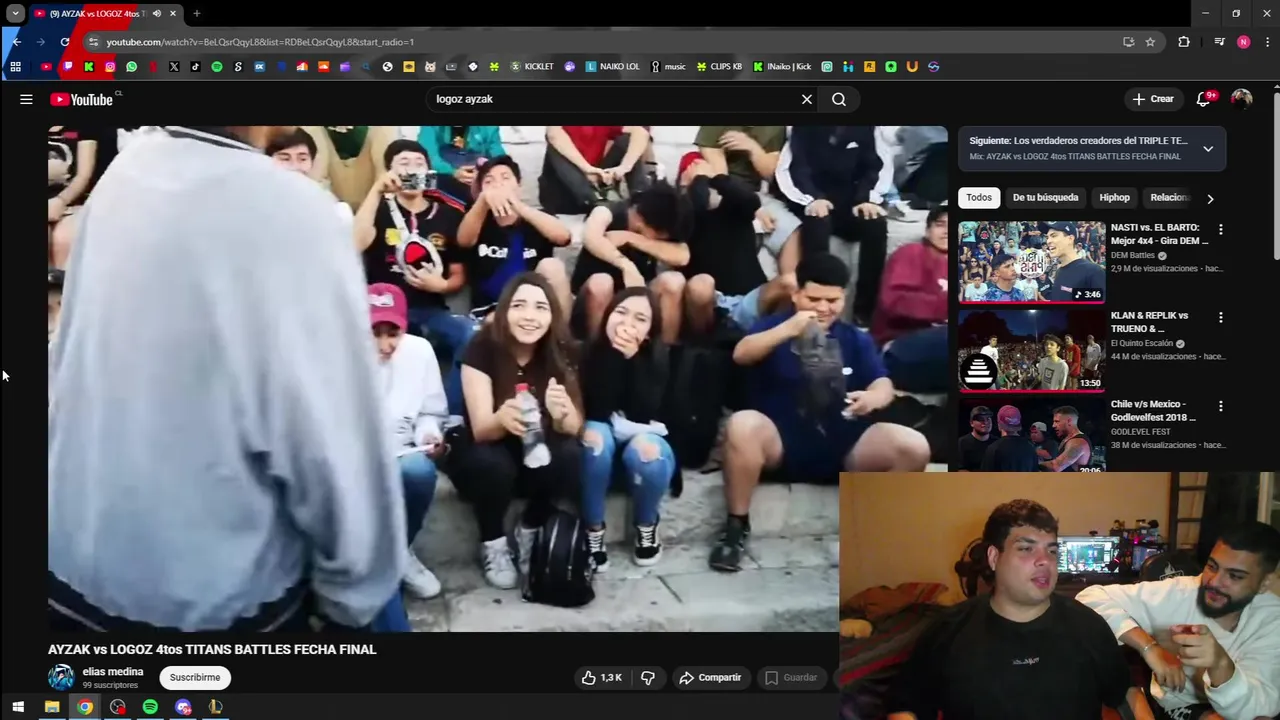This screenshot has height=720, width=1280.
Task: Go back with browser back arrow
Action: [17, 42]
